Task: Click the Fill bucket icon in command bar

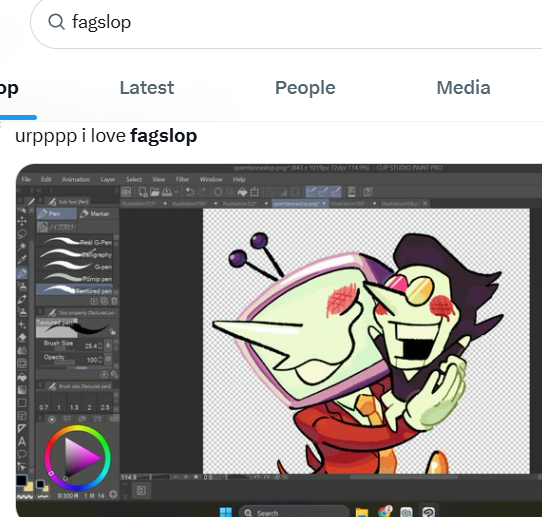Action: [x=242, y=192]
